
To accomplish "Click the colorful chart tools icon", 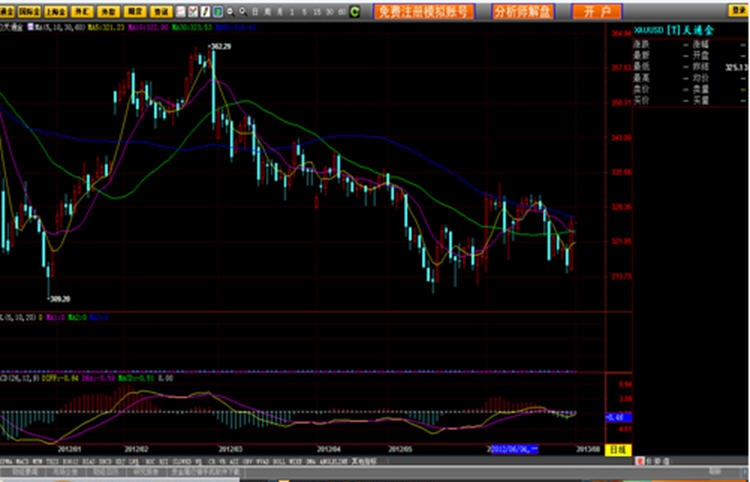I will 193,11.
